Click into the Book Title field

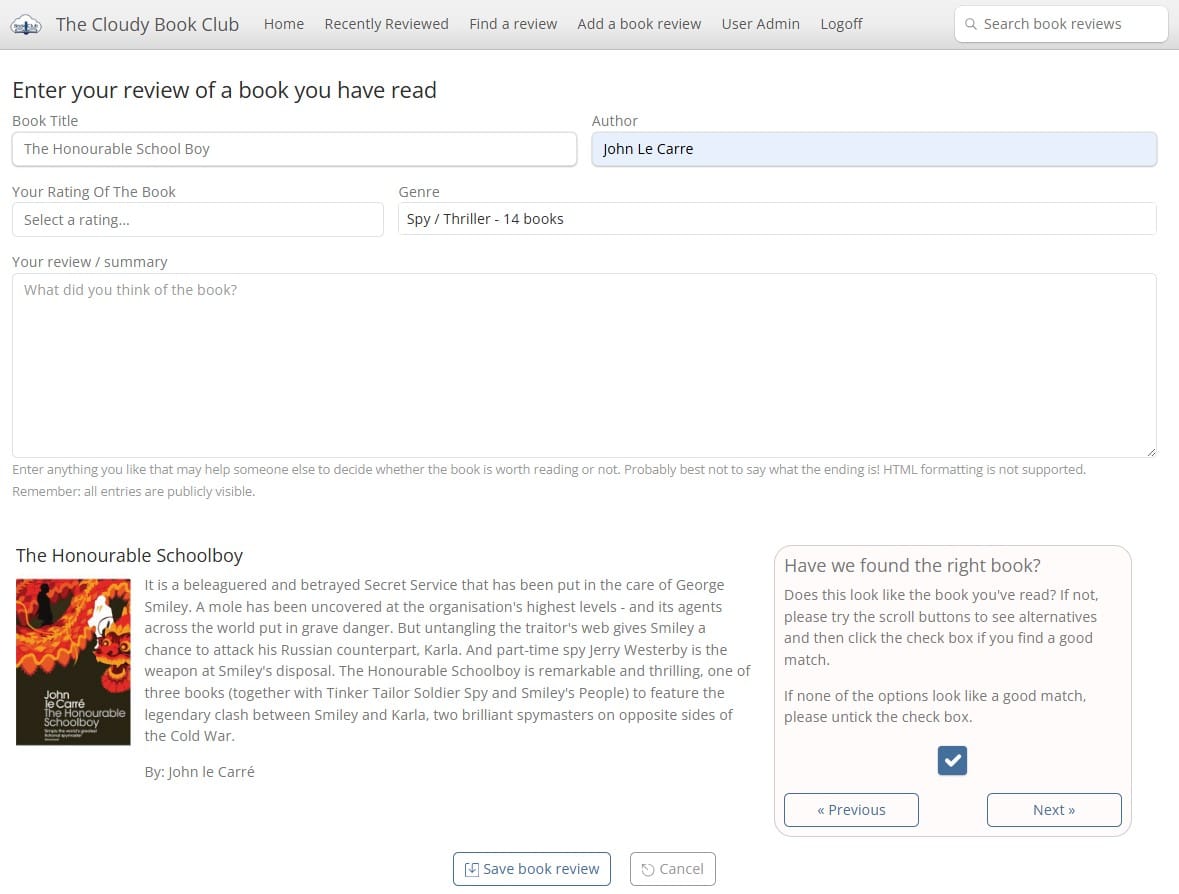click(x=294, y=149)
